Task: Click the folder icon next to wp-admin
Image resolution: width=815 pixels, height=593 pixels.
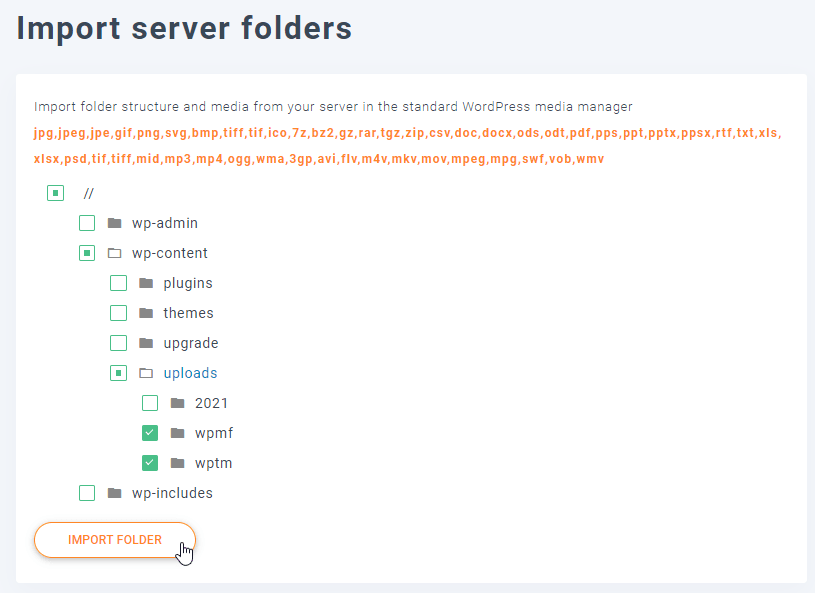Action: [x=114, y=223]
